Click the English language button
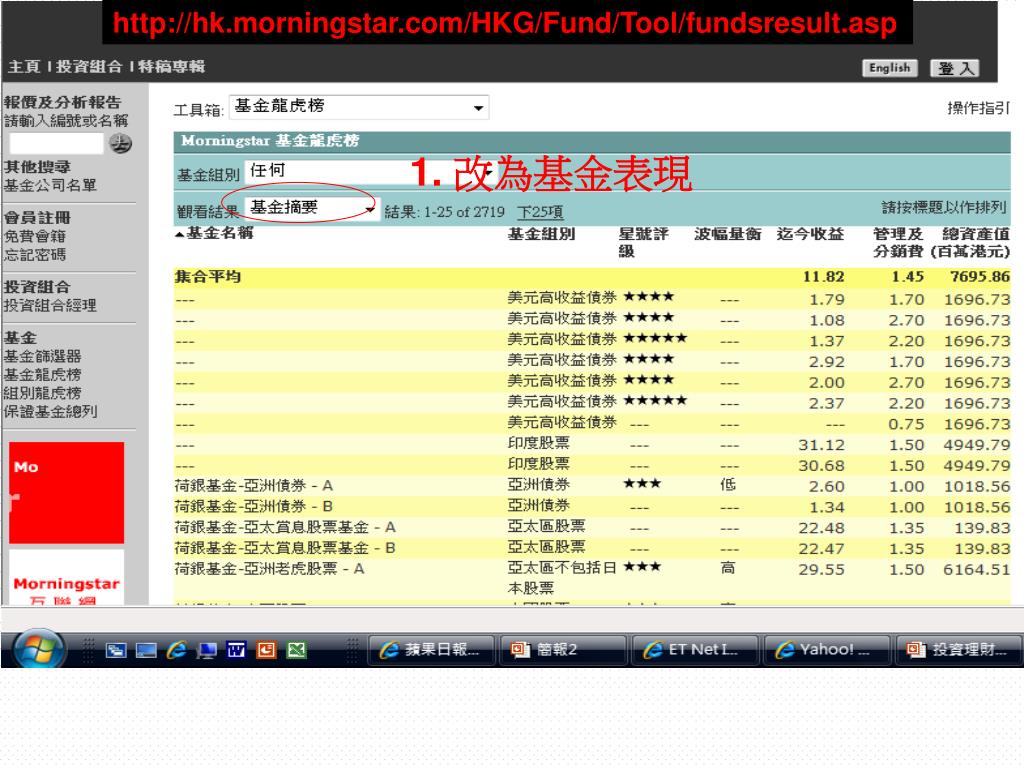Screen dimensions: 1024x768 click(889, 68)
